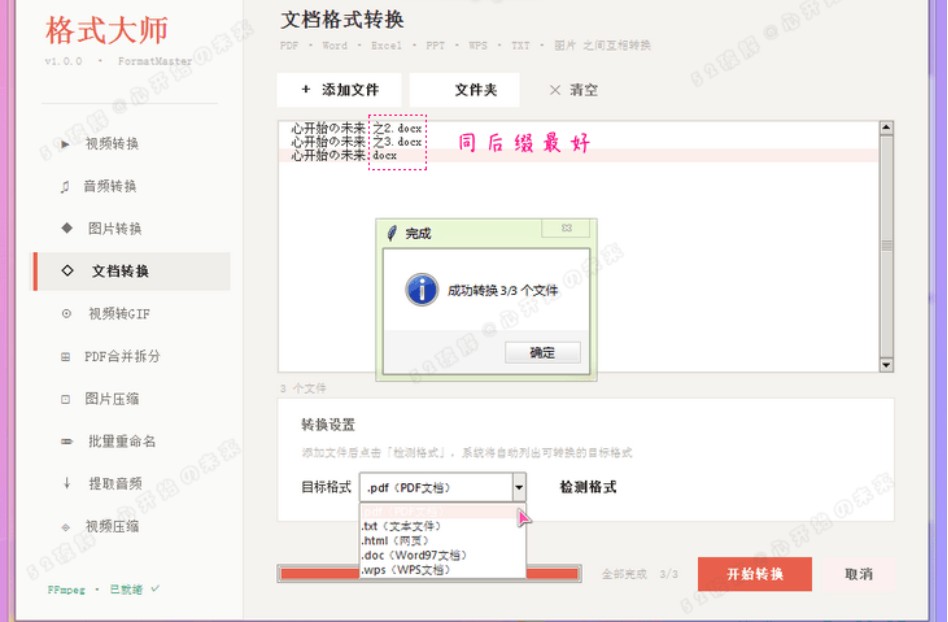
Task: Click the 格式大师 app title
Action: pos(106,30)
